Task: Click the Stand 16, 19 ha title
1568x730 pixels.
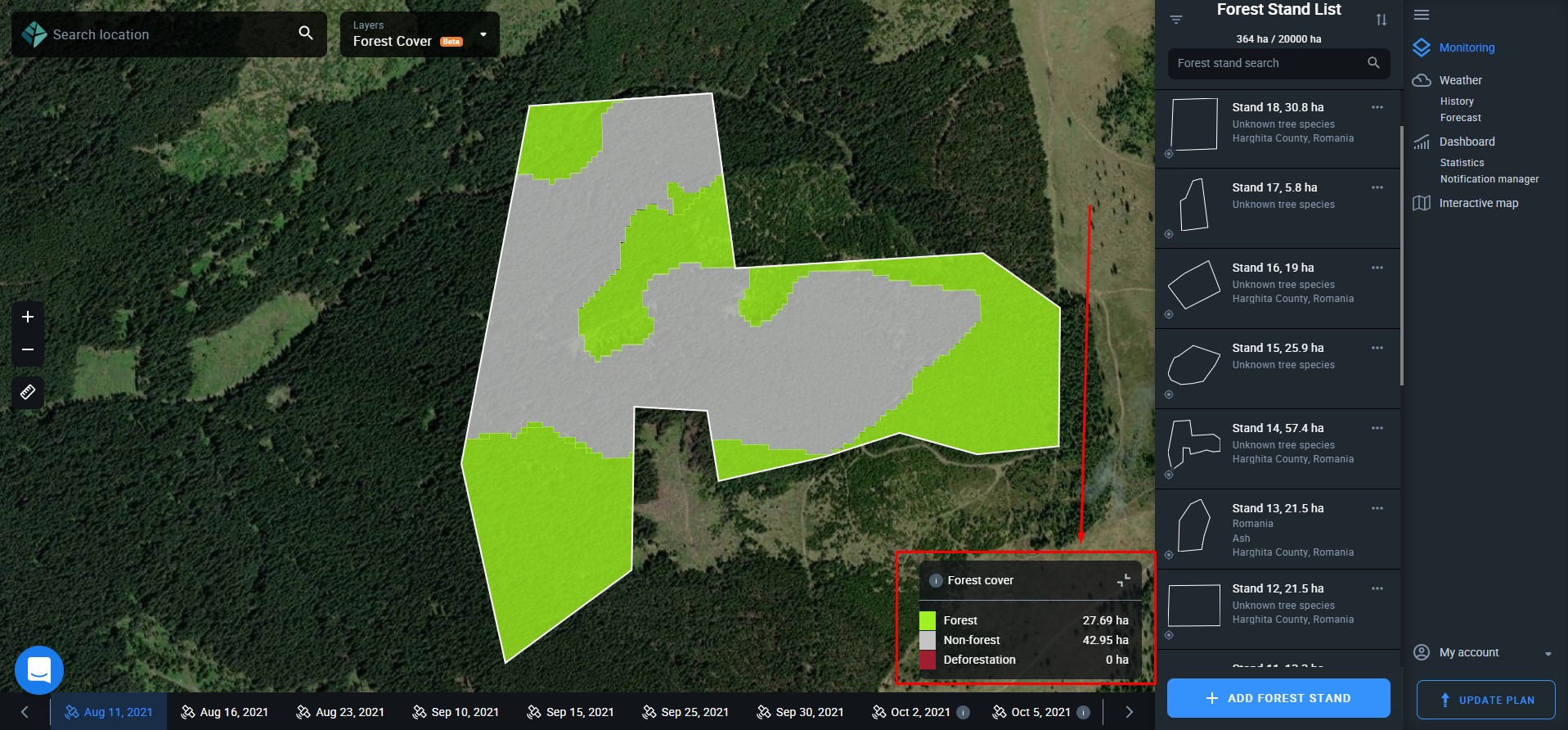Action: tap(1273, 268)
